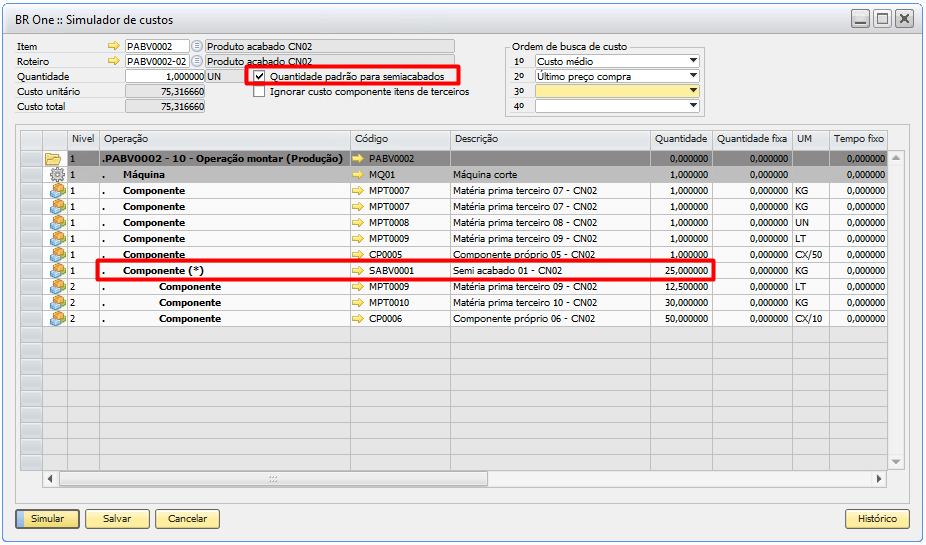Click the link arrow for code CP0006

359,319
